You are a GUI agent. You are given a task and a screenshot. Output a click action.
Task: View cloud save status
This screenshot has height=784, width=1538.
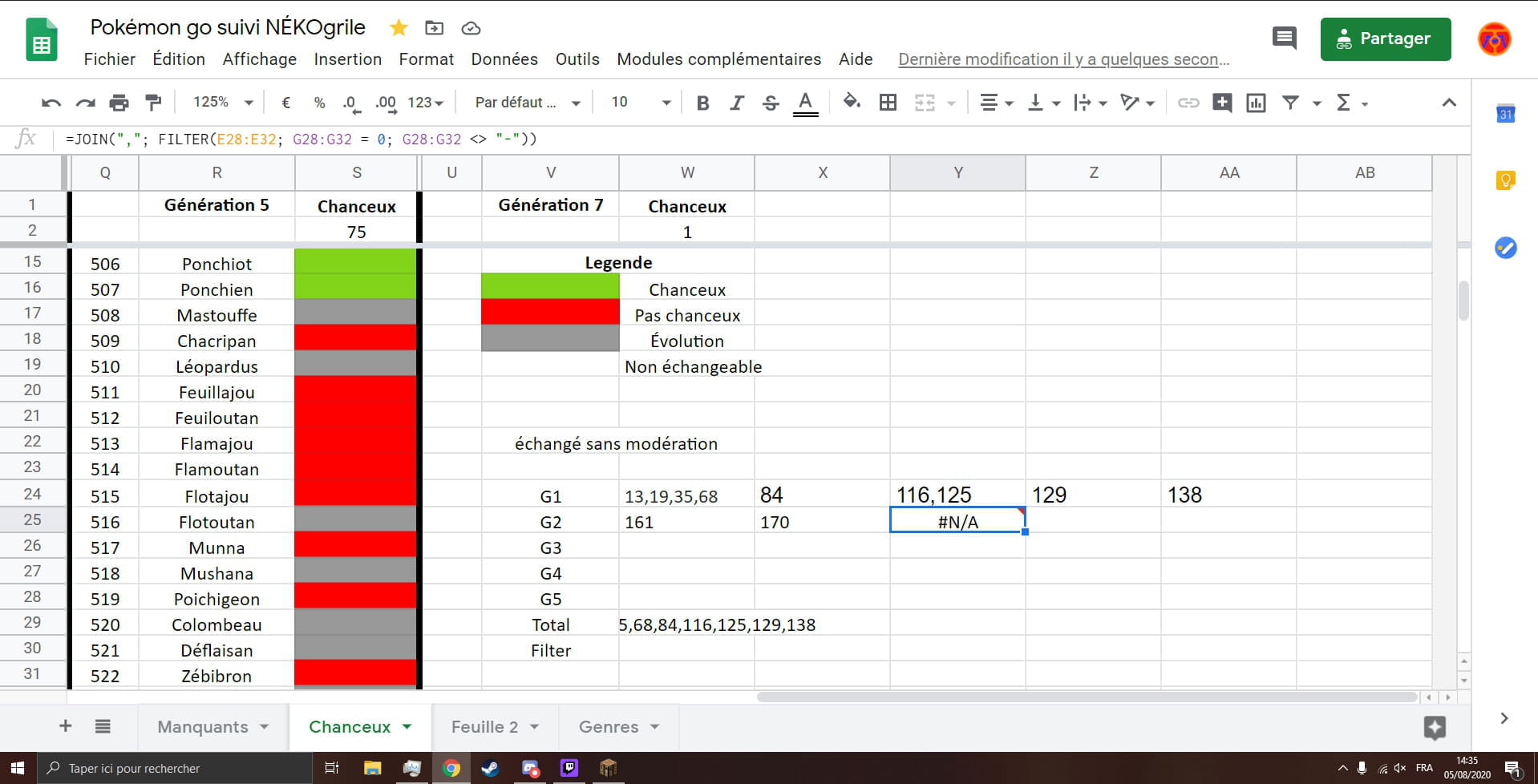(471, 28)
